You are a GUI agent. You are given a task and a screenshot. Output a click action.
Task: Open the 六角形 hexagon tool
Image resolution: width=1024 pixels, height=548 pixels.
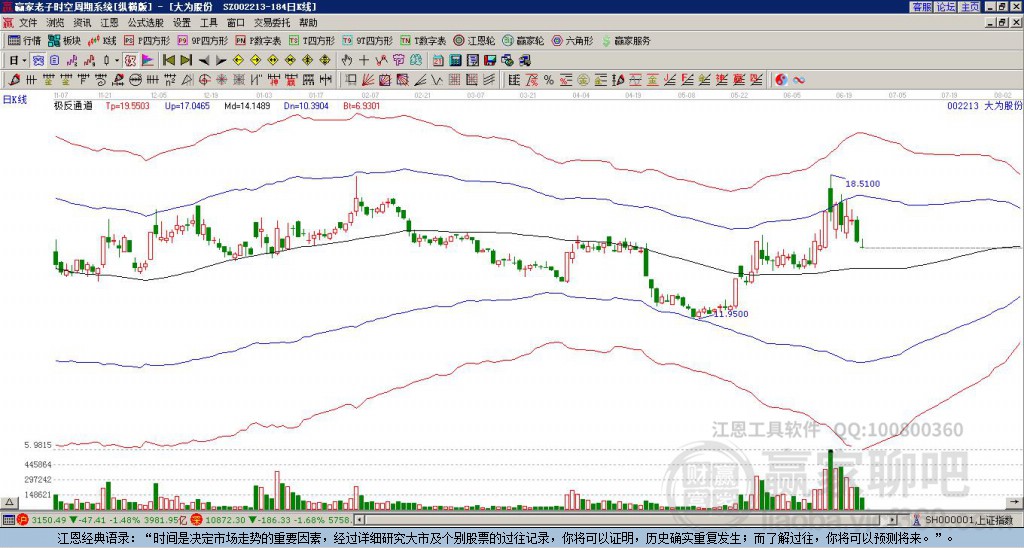click(573, 40)
